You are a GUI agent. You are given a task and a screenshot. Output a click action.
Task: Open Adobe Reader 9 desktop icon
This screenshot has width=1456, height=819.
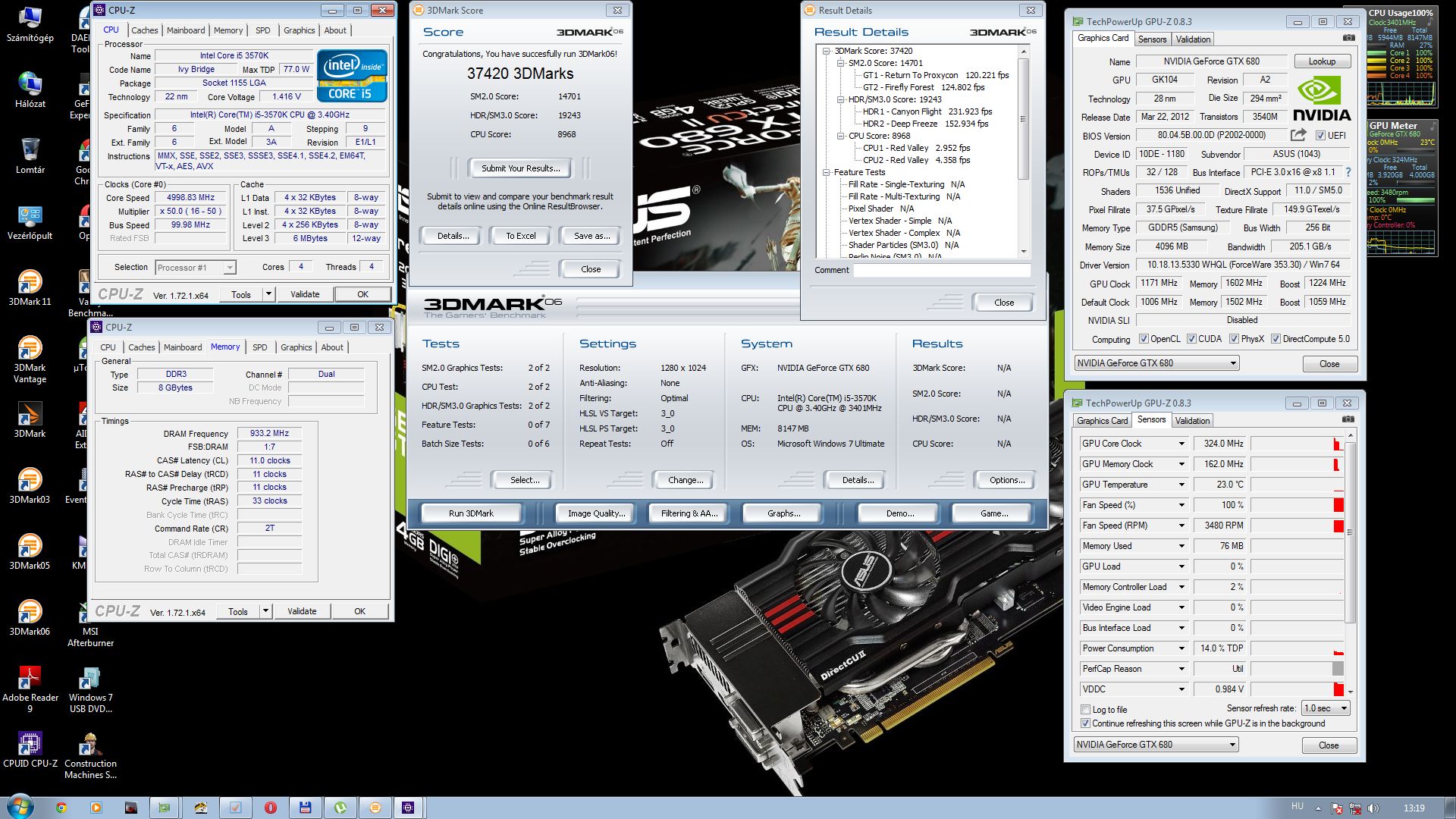click(30, 689)
